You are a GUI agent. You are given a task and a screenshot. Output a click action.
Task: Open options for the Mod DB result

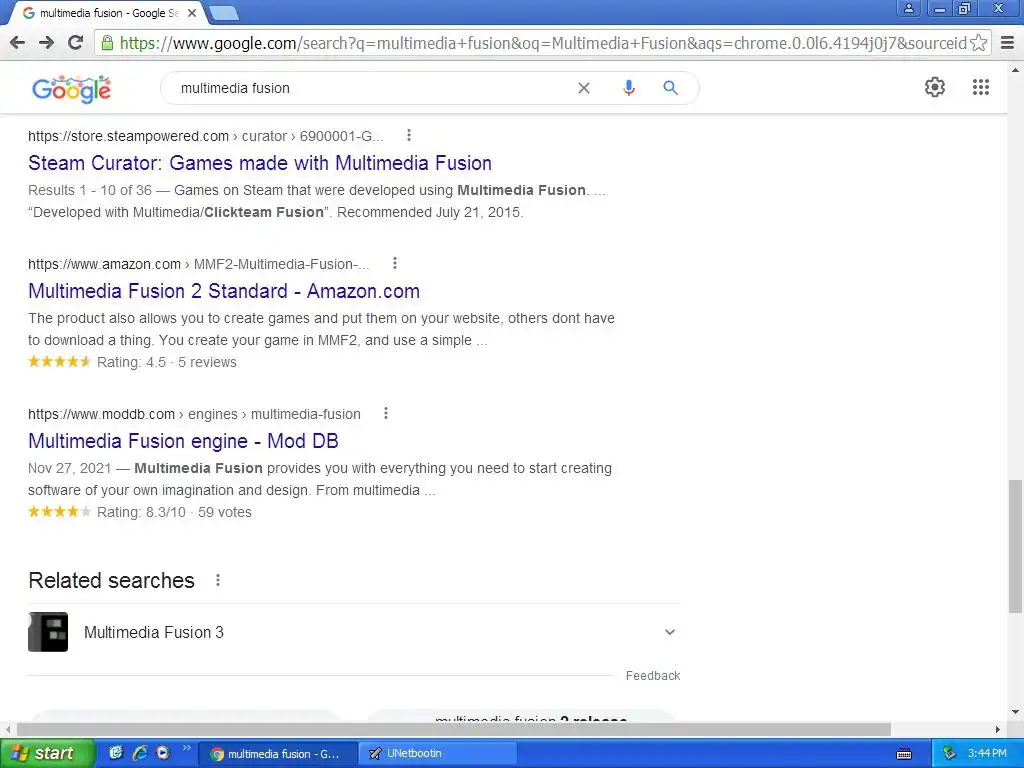click(x=386, y=413)
